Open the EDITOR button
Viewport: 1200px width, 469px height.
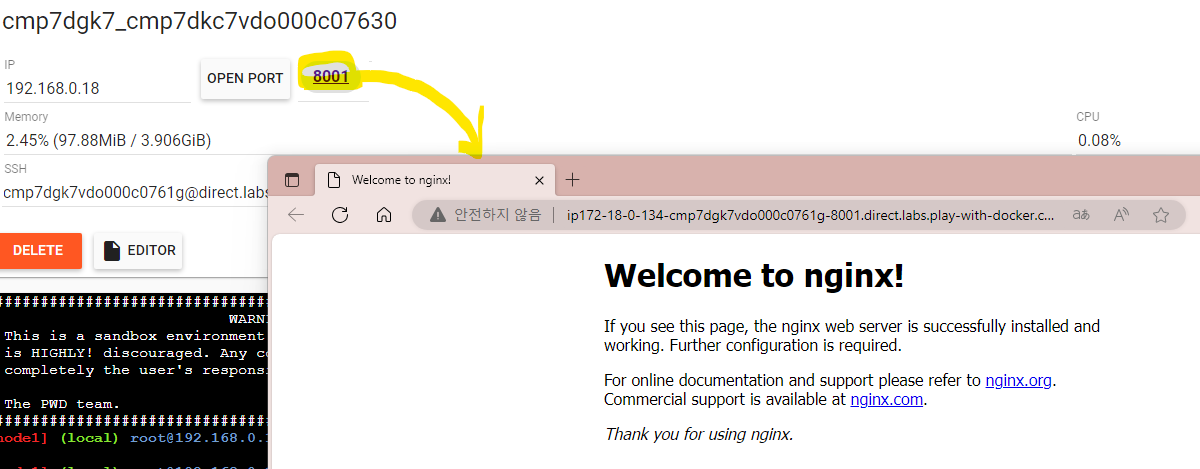point(138,251)
